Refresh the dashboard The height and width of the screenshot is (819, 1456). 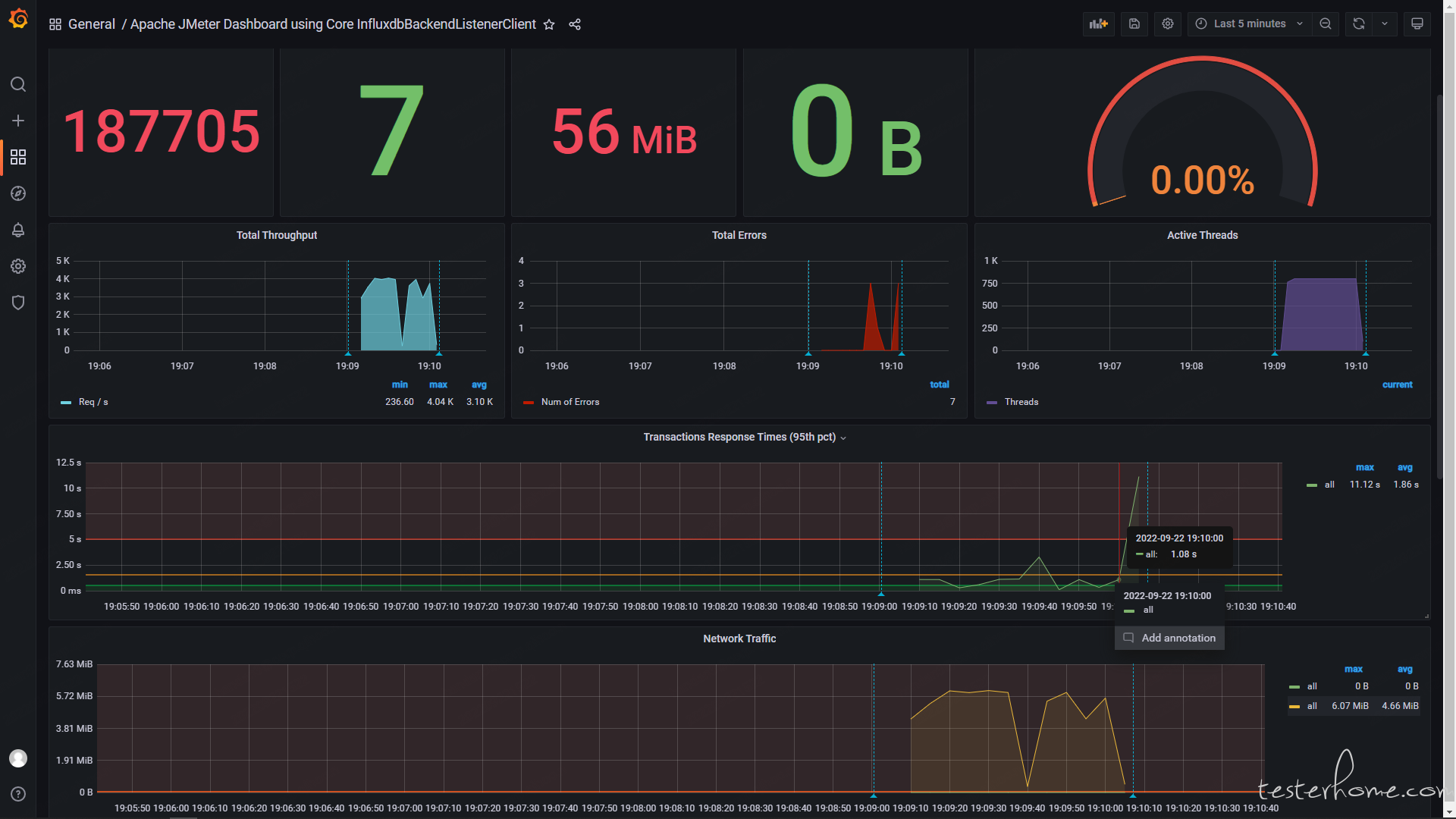(1359, 24)
